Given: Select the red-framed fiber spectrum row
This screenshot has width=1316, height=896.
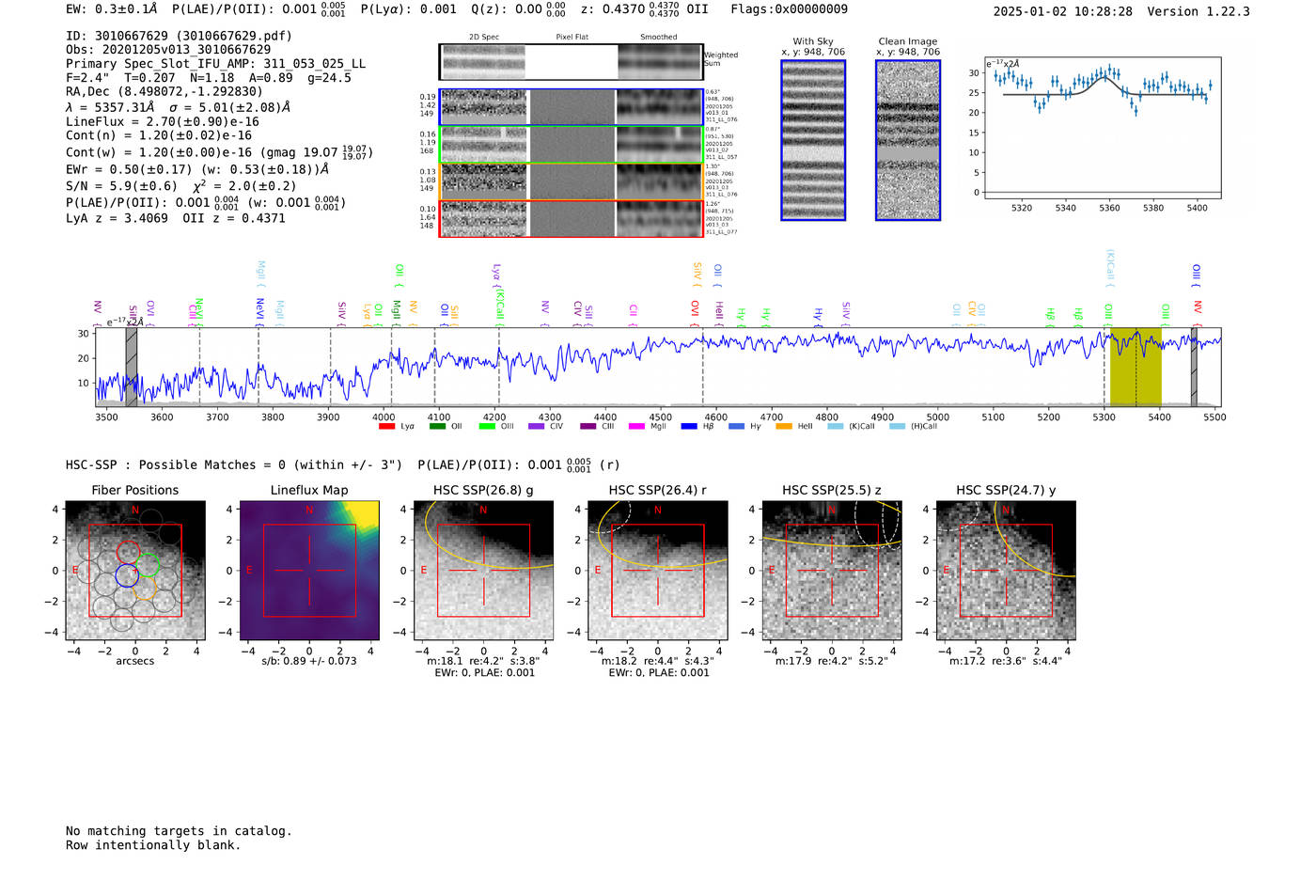Looking at the screenshot, I should (571, 218).
